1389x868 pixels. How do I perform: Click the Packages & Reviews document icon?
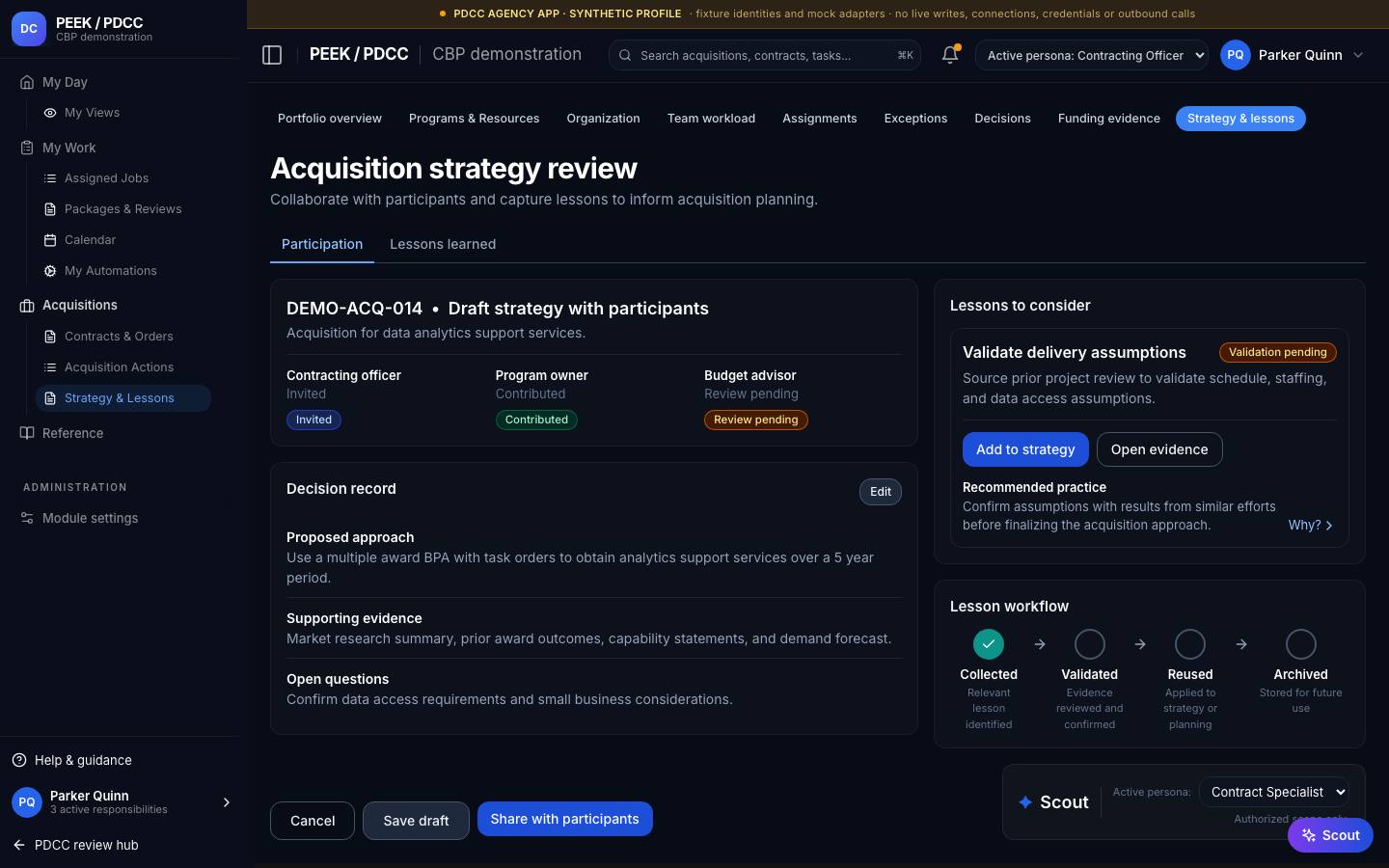50,209
